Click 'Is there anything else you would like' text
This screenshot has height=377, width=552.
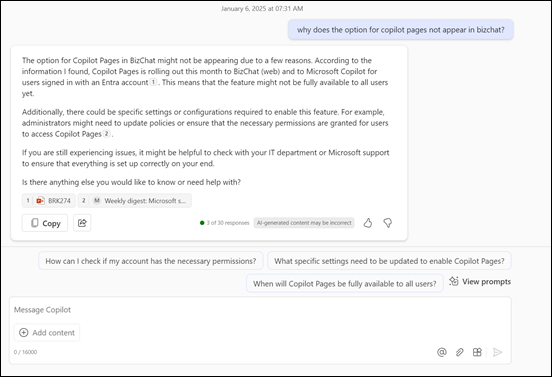[x=131, y=182]
